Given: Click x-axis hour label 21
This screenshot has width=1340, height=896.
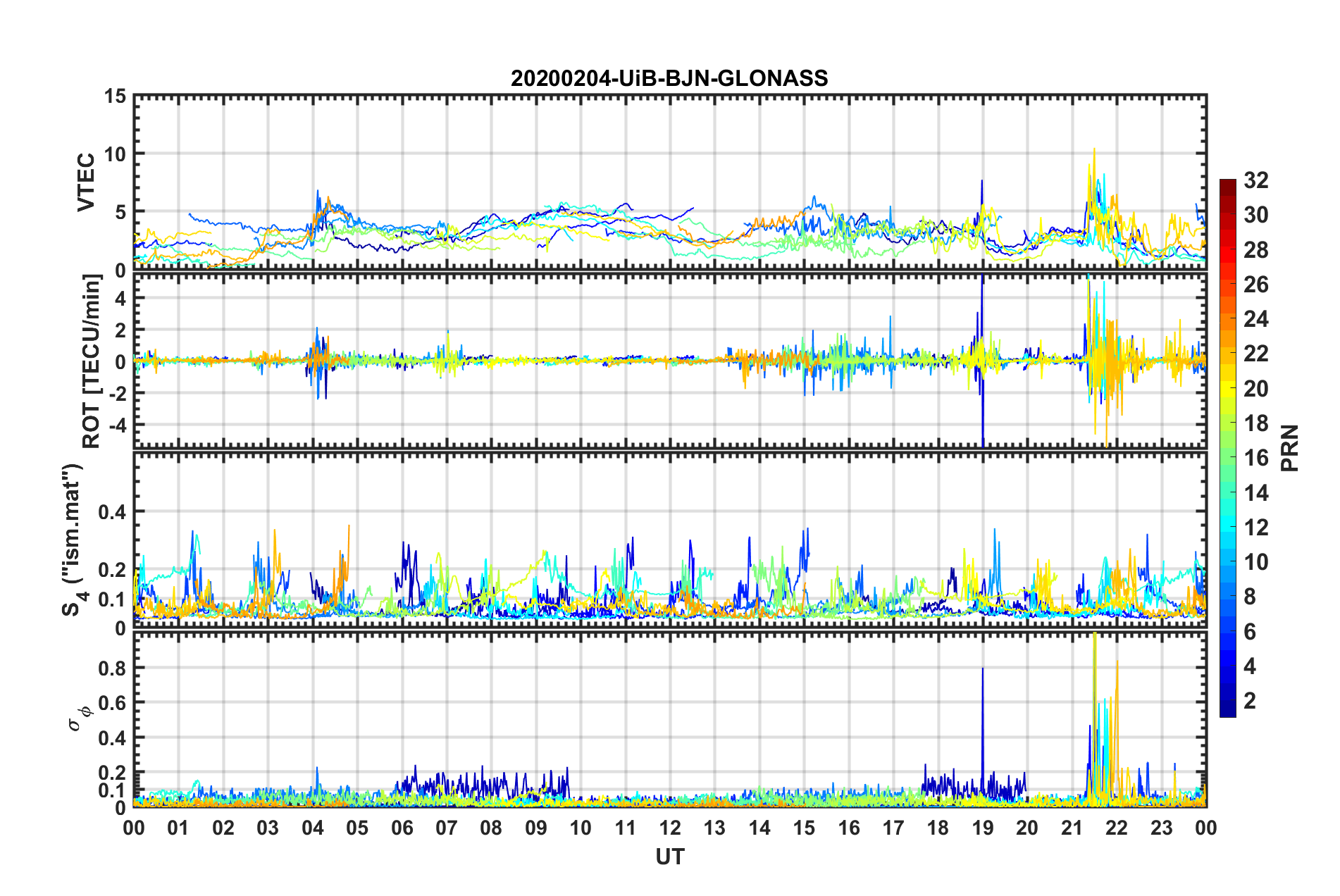Looking at the screenshot, I should (1072, 828).
